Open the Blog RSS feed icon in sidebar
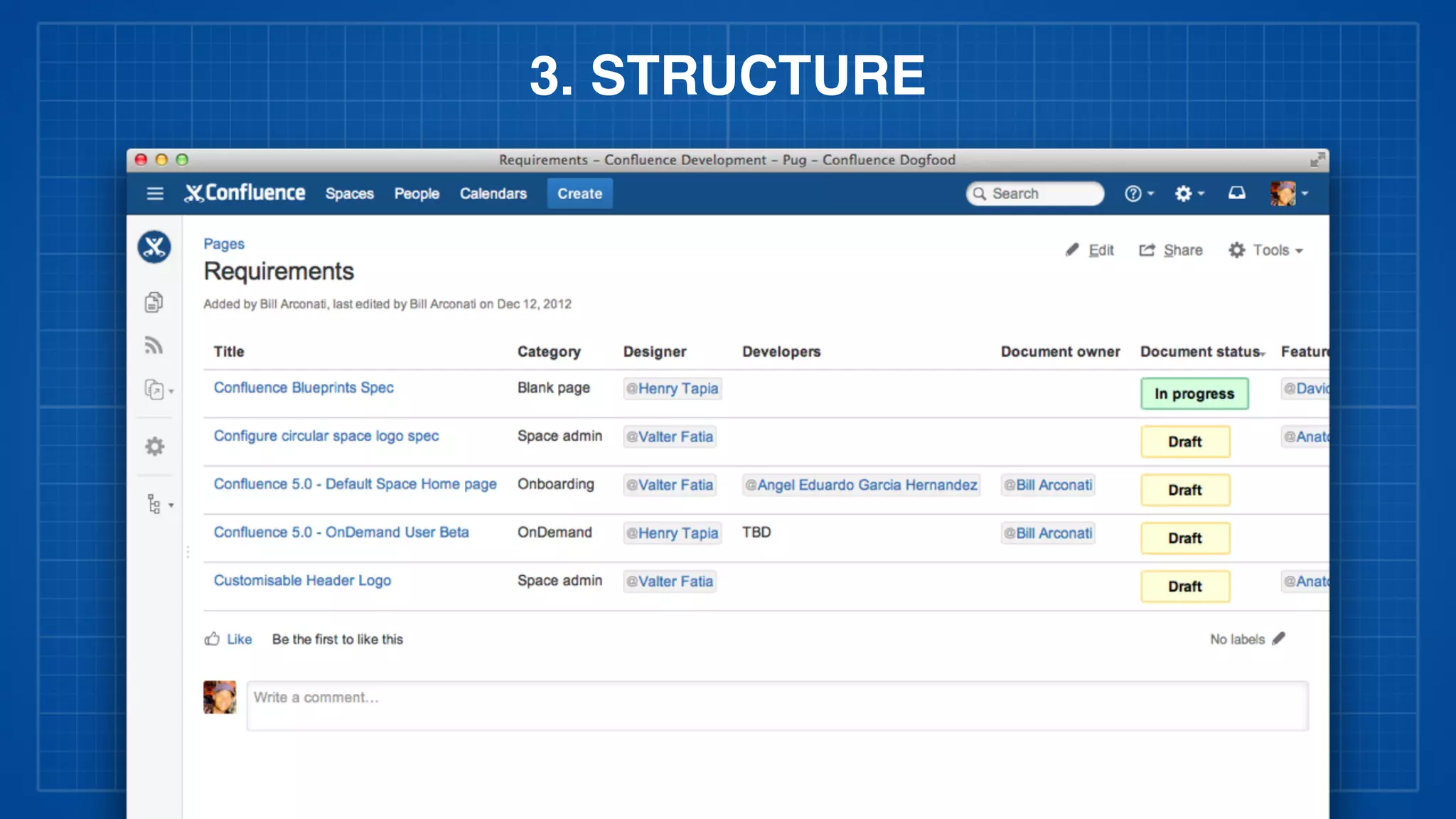 154,346
